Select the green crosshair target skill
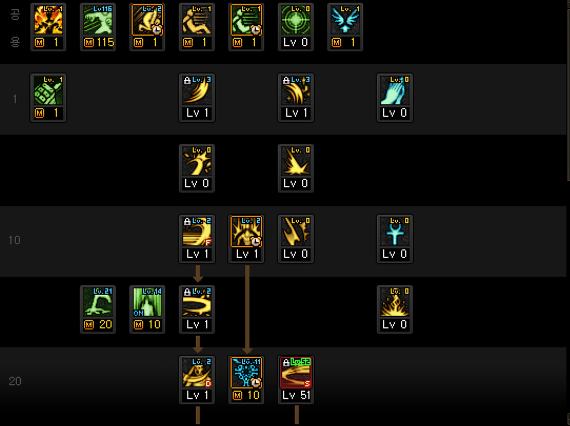 (296, 27)
